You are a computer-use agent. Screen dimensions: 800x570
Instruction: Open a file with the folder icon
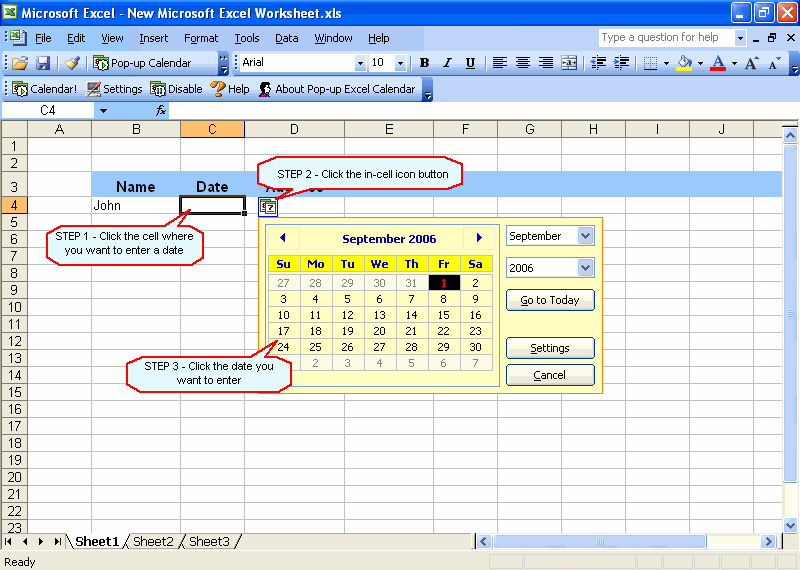[20, 63]
